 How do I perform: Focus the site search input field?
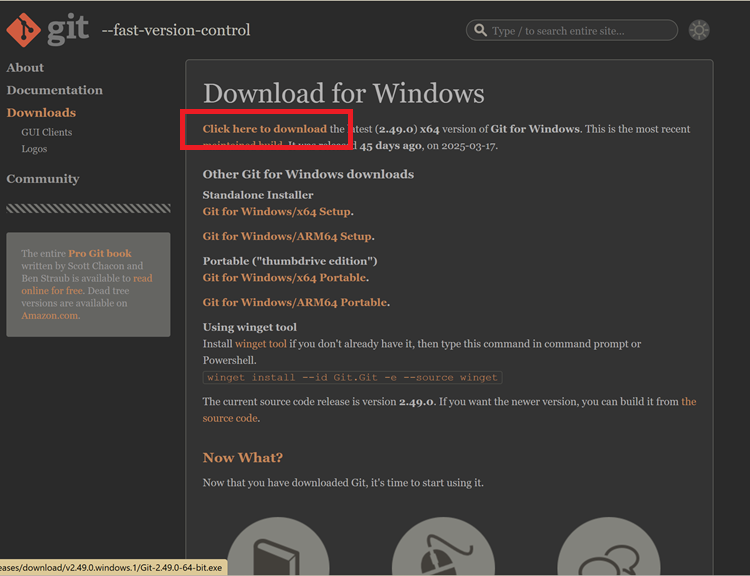[x=572, y=30]
